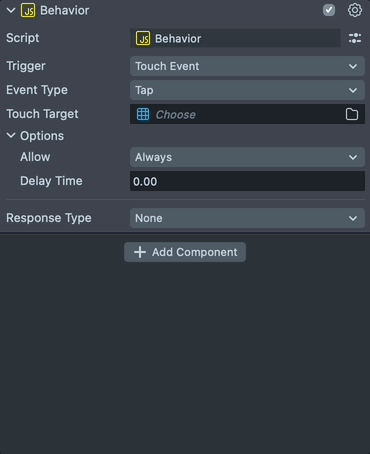Click the plus icon on Add Component
The image size is (370, 454).
(x=140, y=252)
